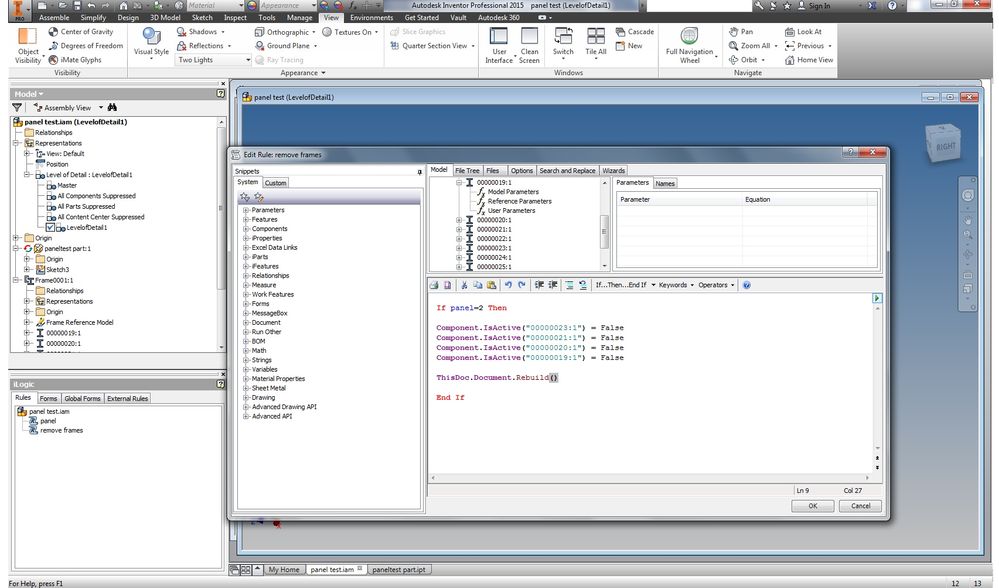Viewport: 999px width, 588px height.
Task: Click the iMate Glyphs icon
Action: tap(54, 60)
